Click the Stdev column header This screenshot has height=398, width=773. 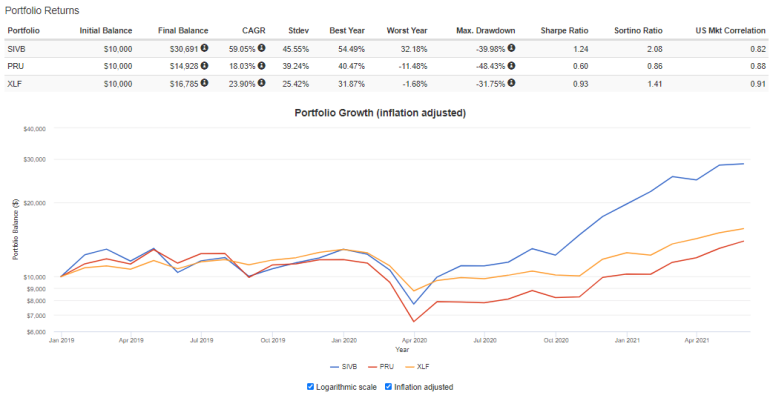tap(299, 31)
